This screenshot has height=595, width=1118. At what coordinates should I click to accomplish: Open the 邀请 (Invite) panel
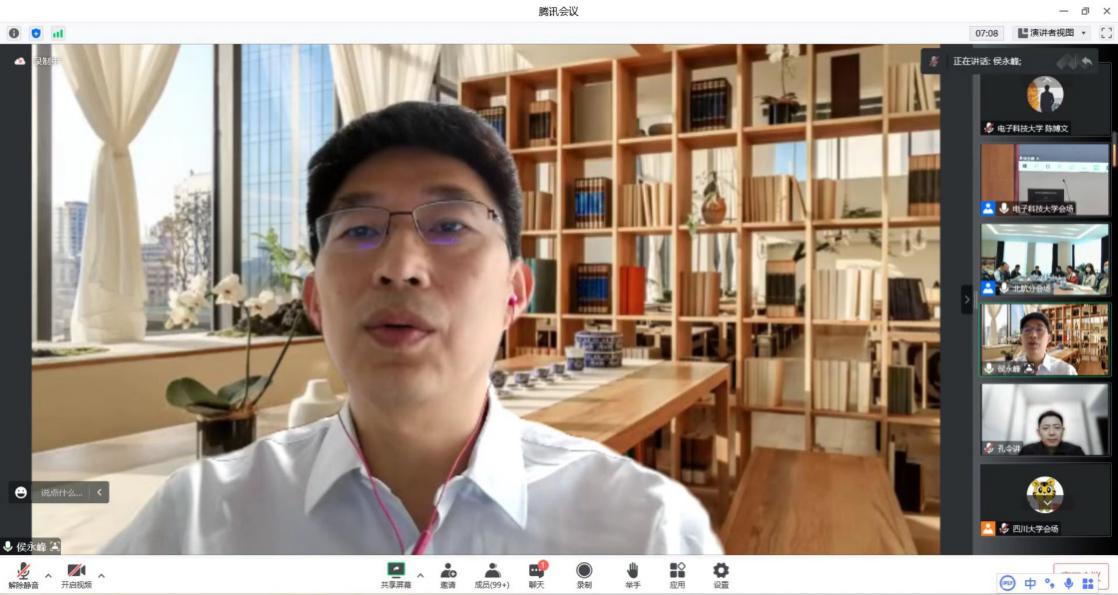[448, 574]
